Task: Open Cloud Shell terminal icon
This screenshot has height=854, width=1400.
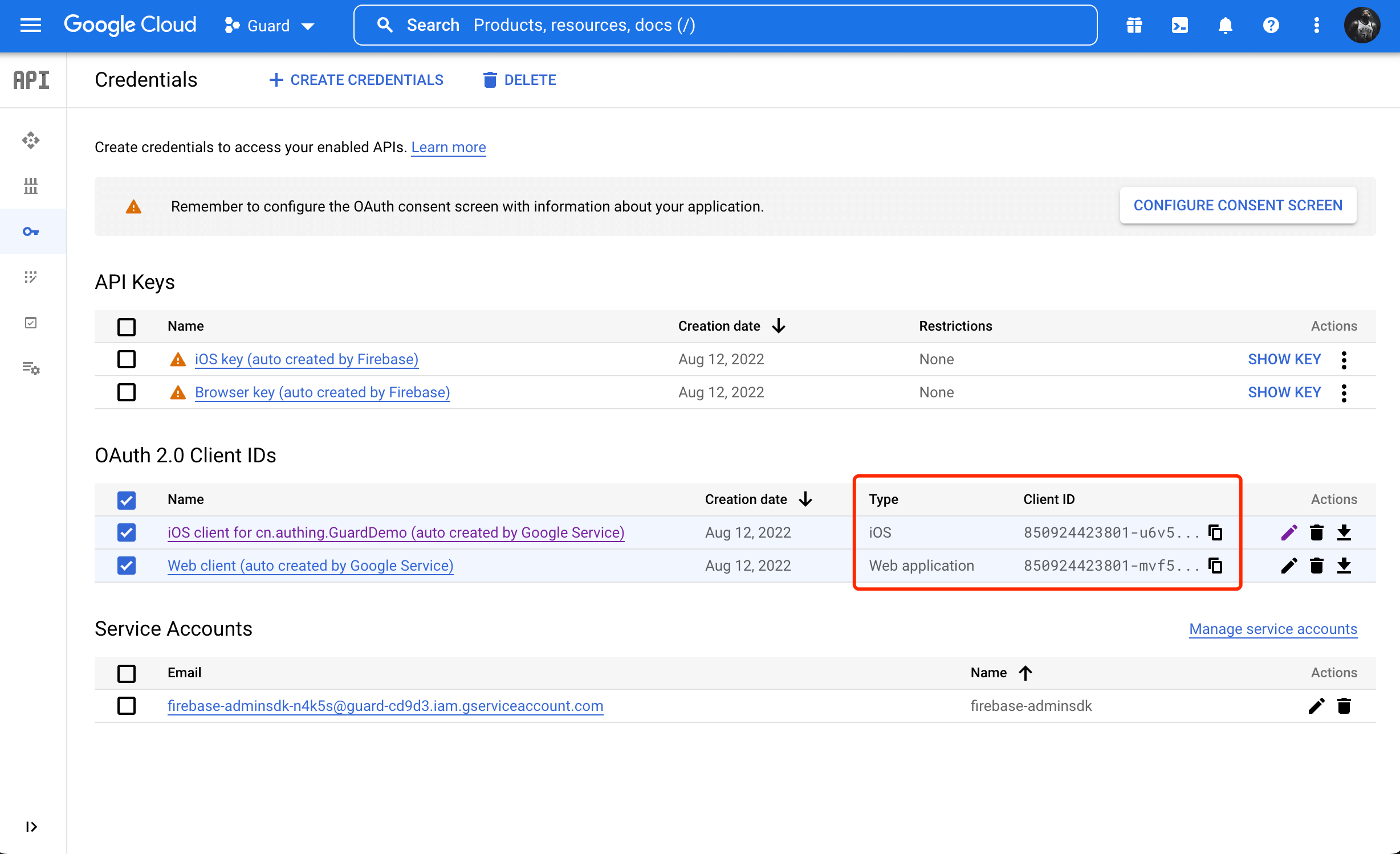Action: (1179, 25)
